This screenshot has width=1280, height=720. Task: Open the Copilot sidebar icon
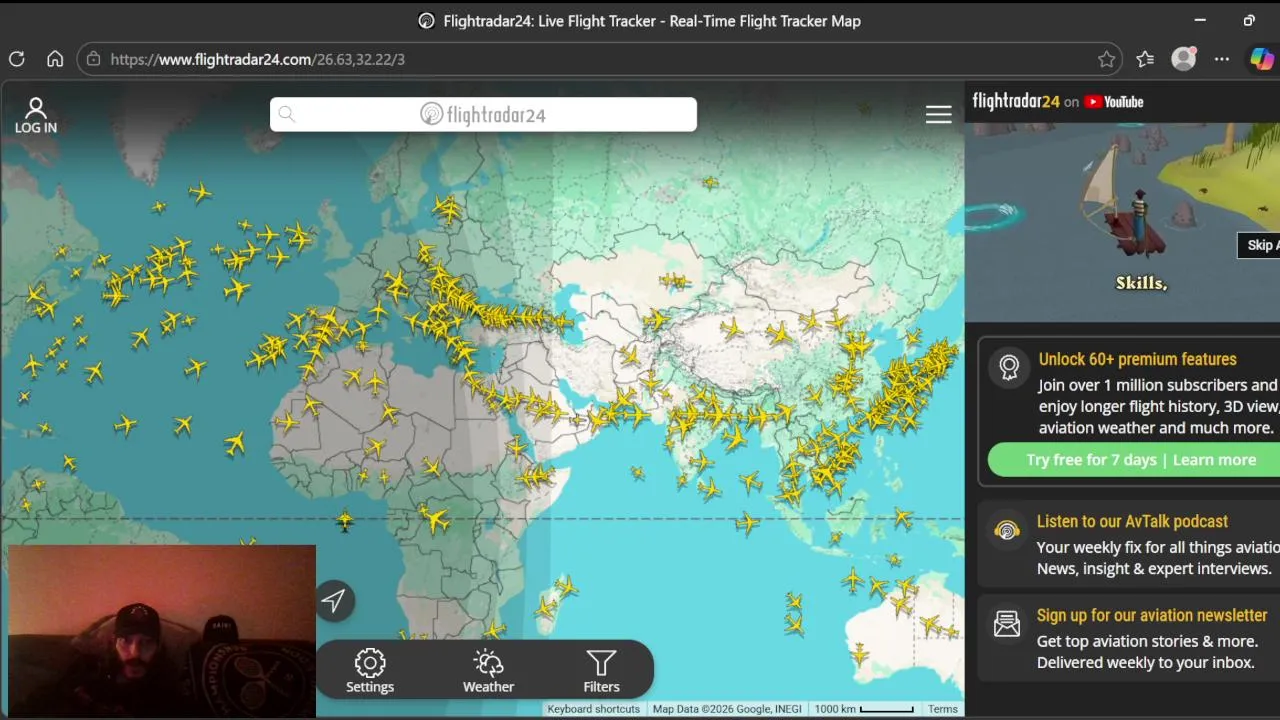click(1262, 59)
